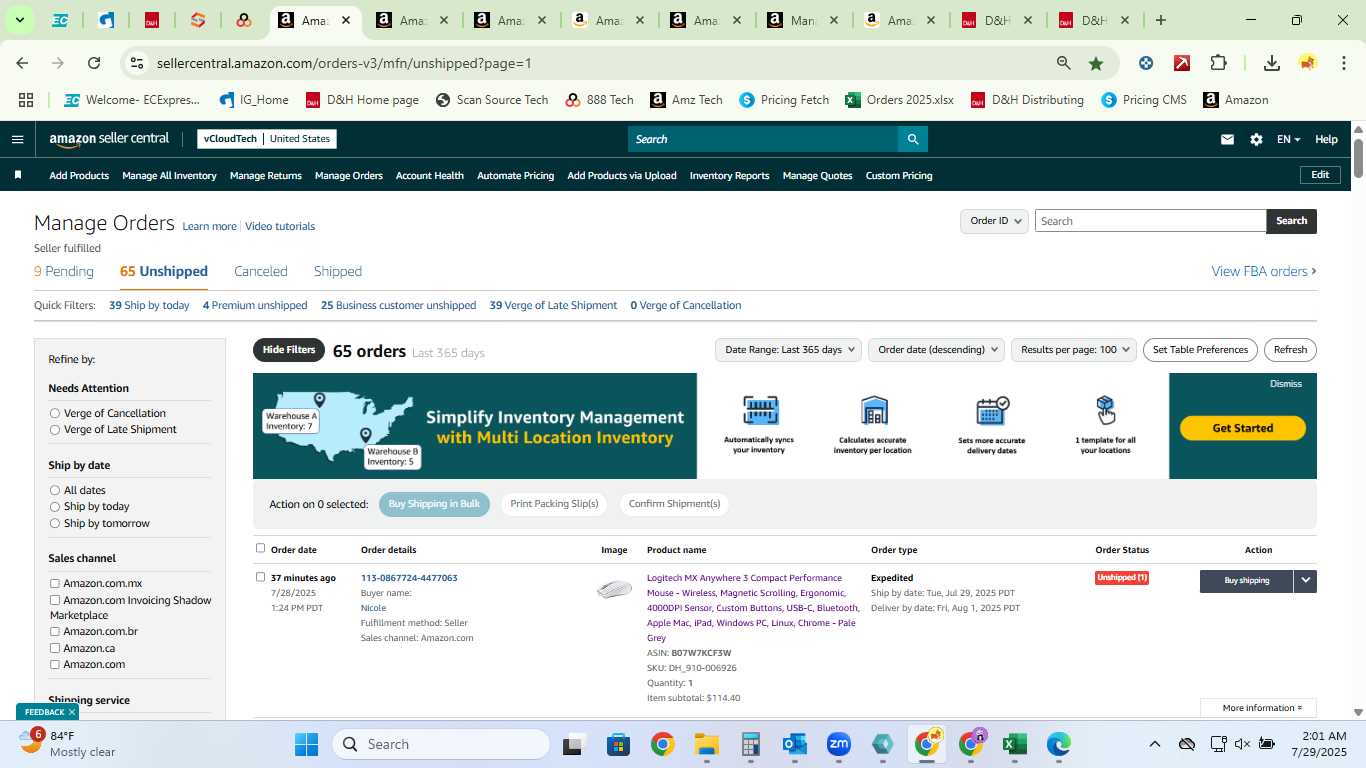Open the Inventory Reports menu item
Viewport: 1366px width, 768px height.
(730, 176)
